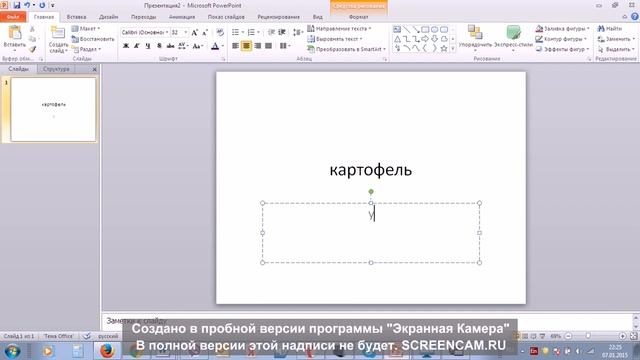
Task: Click the Создать слайд icon
Action: [58, 33]
